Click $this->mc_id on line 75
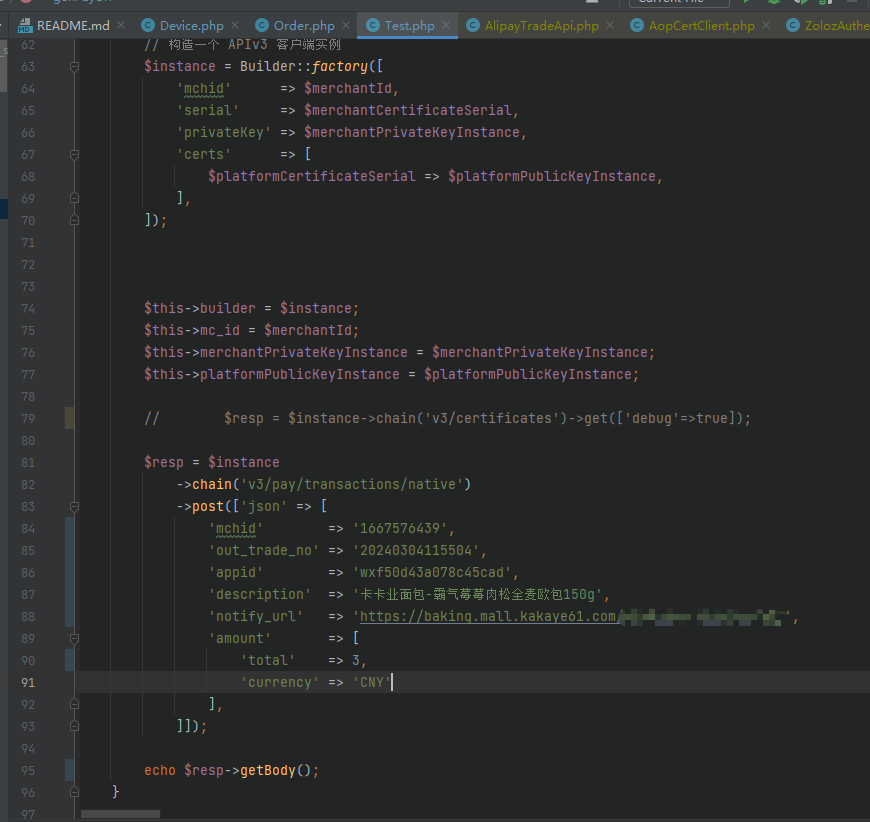The image size is (870, 822). click(x=192, y=330)
